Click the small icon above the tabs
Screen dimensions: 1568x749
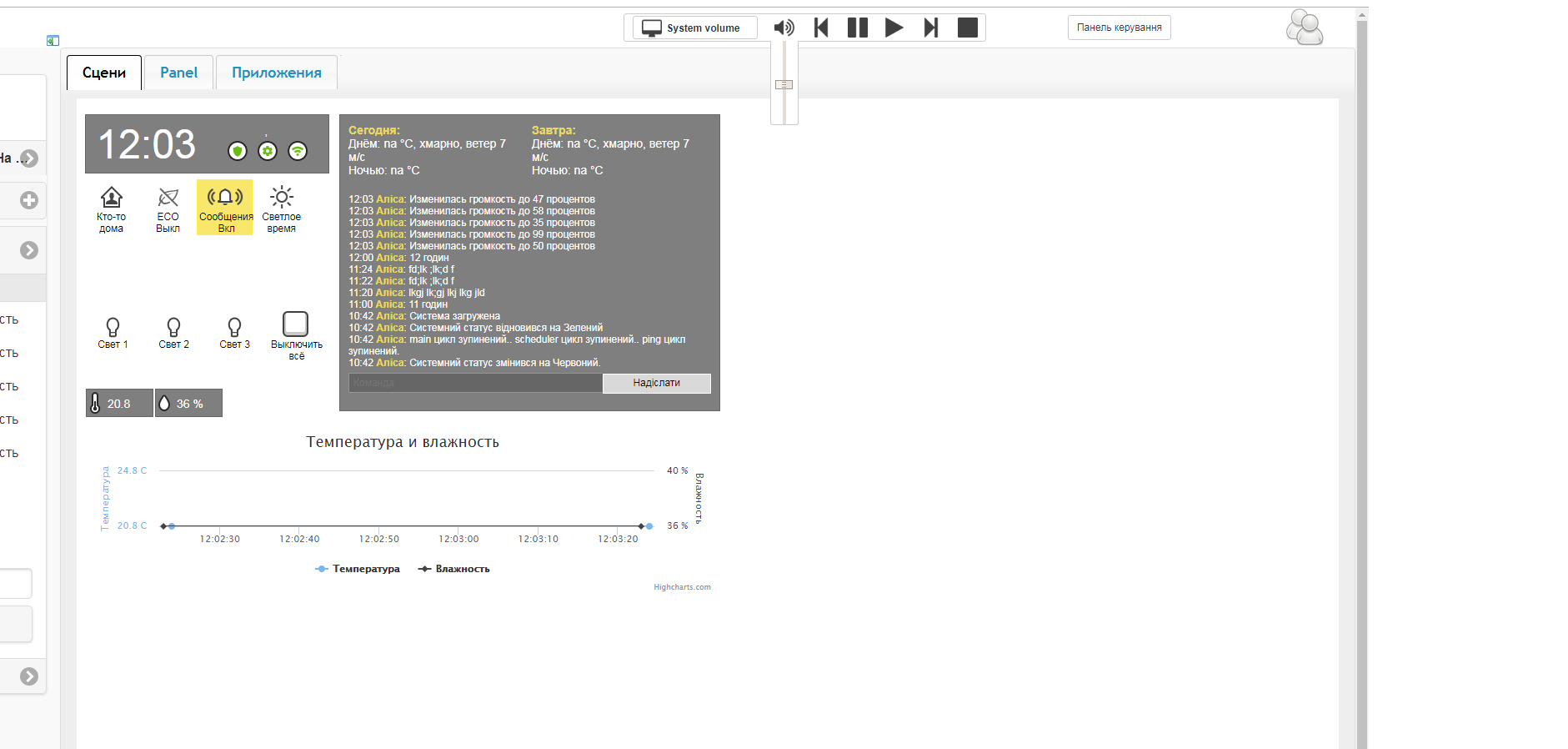(53, 40)
